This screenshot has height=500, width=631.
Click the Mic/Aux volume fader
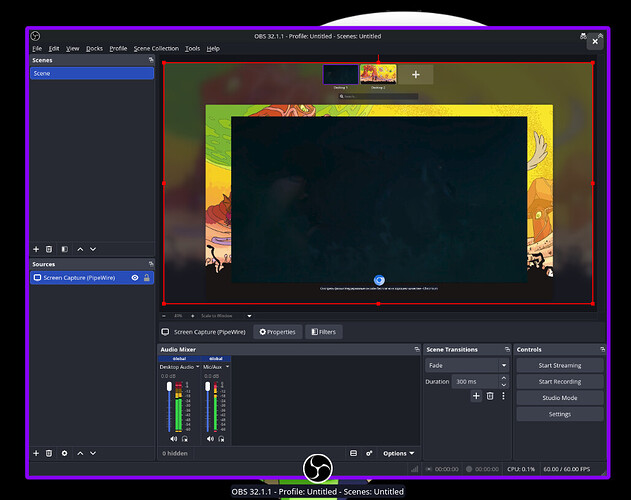pos(208,386)
